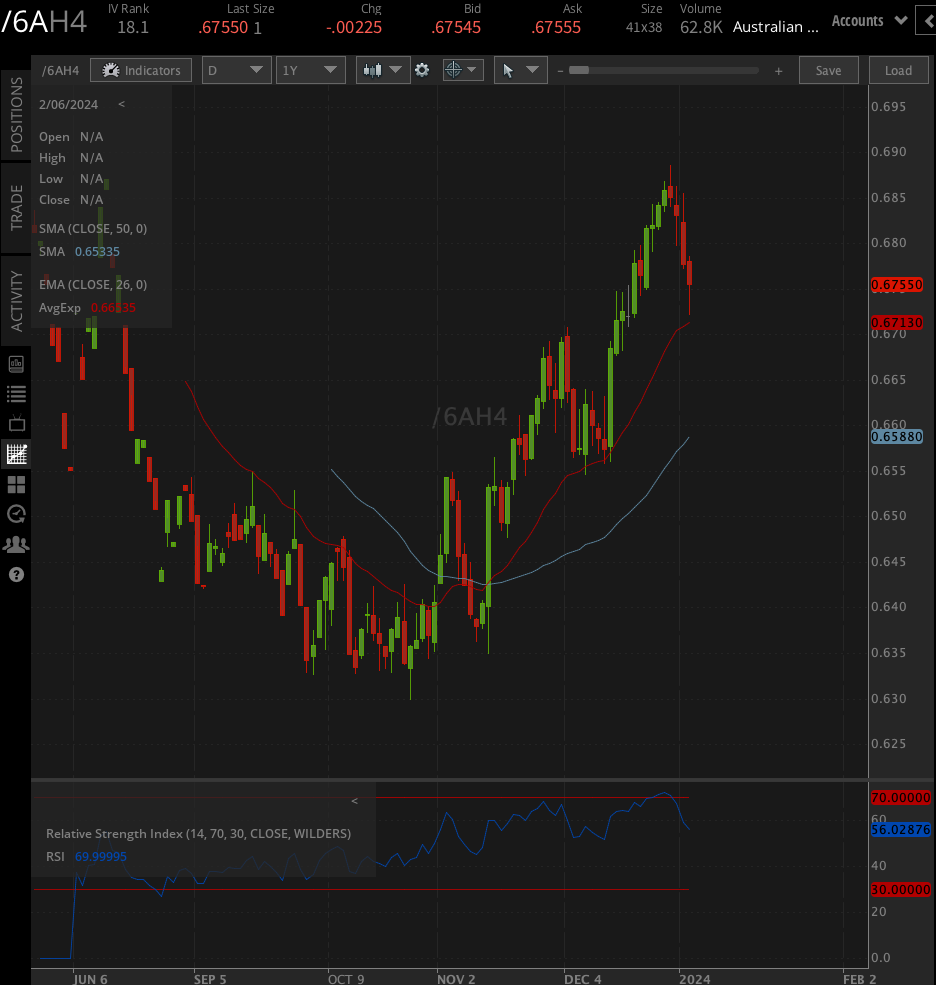936x985 pixels.
Task: Click the IV Rank value 18.1
Action: point(133,28)
